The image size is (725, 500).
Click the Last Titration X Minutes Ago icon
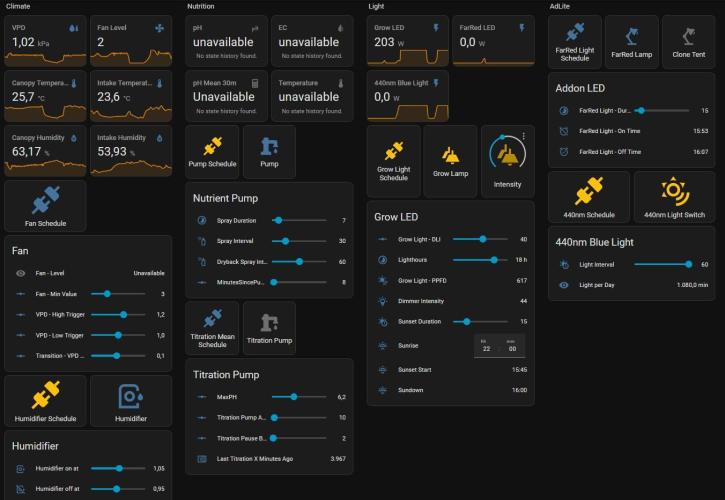pos(202,459)
